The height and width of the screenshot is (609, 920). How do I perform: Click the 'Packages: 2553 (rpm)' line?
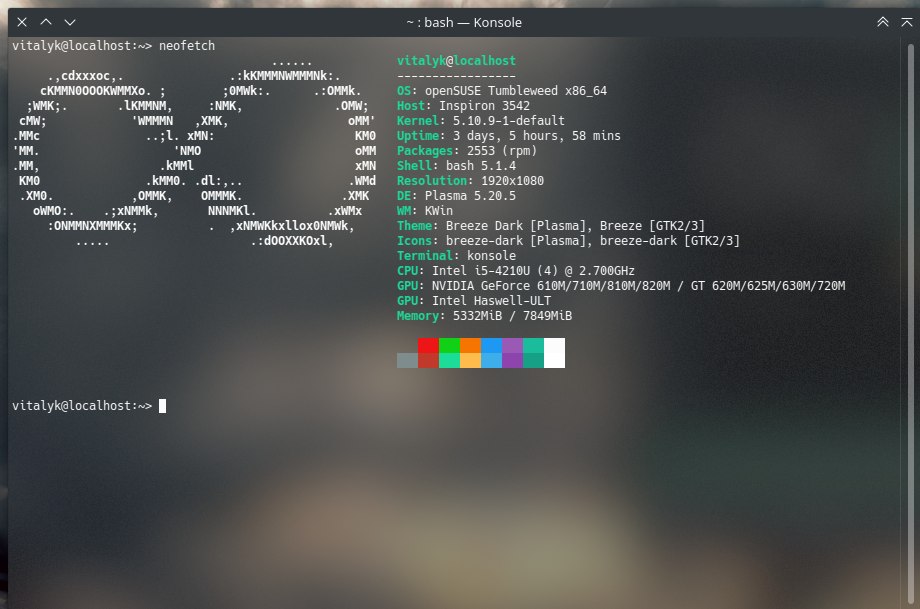point(466,151)
